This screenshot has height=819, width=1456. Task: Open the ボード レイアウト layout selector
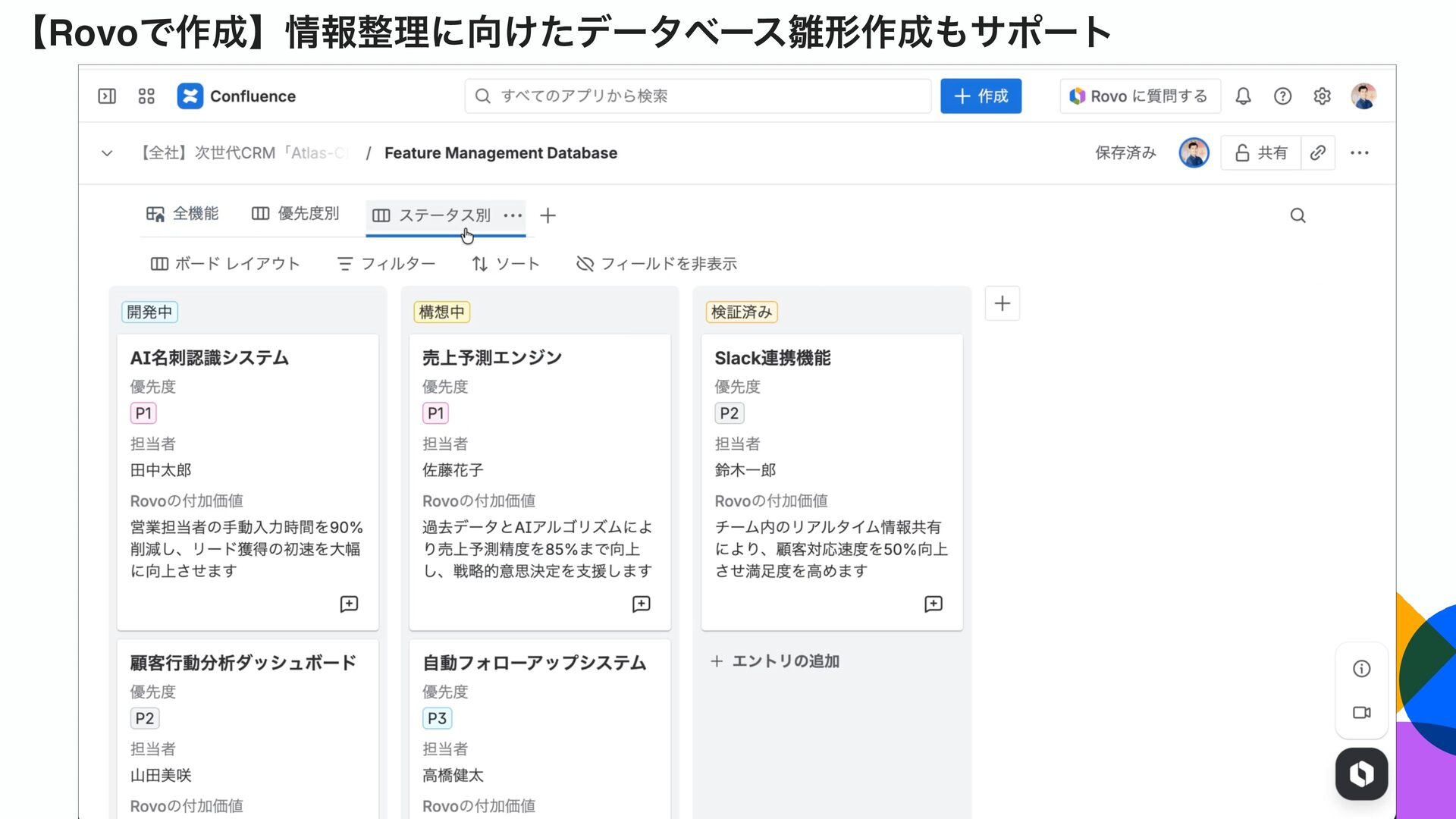coord(225,264)
